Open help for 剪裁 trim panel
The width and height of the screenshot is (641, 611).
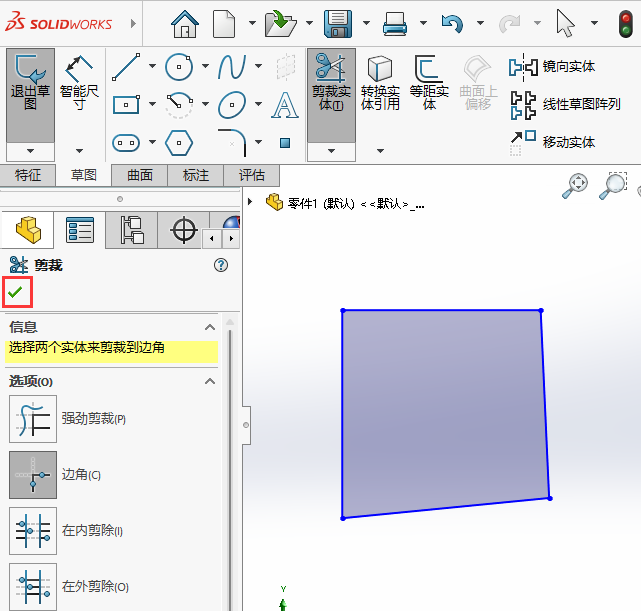(x=221, y=265)
